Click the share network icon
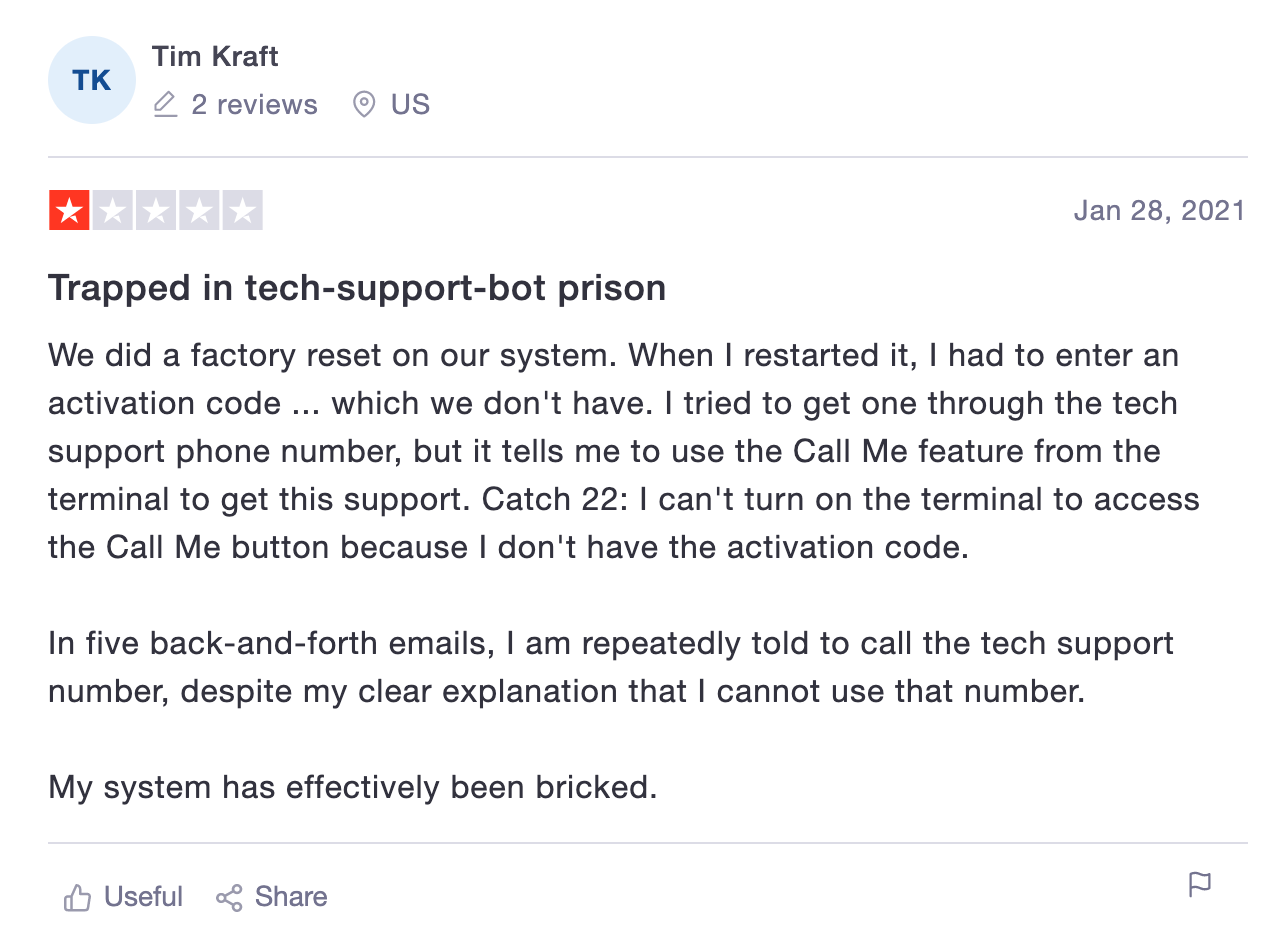Viewport: 1280px width, 948px height. click(229, 898)
